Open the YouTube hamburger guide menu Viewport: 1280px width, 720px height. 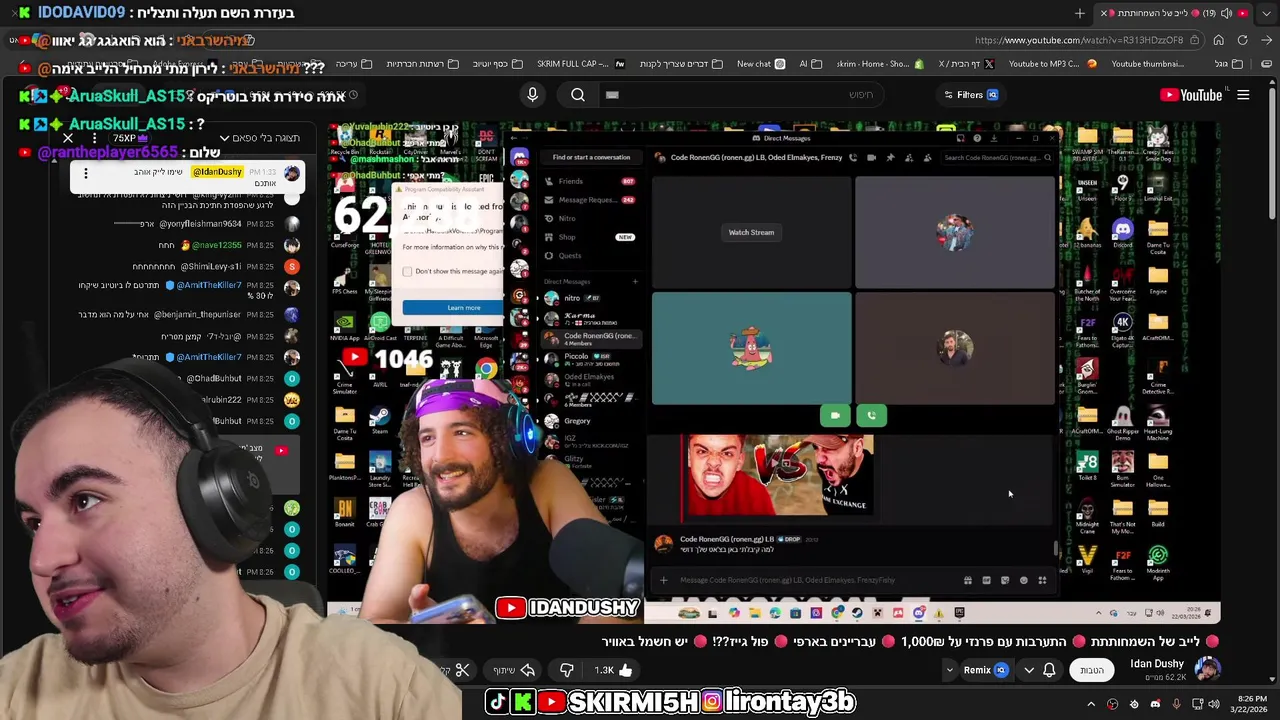coord(1243,95)
